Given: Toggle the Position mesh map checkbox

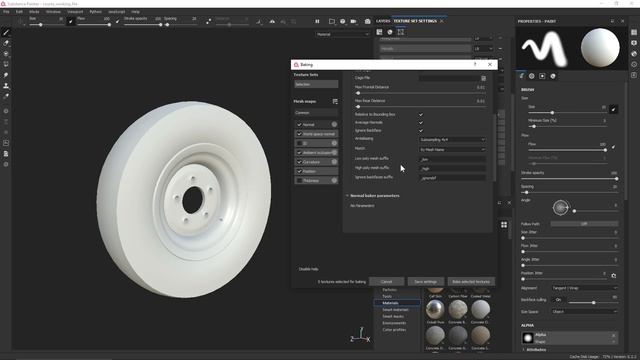Looking at the screenshot, I should (x=299, y=171).
